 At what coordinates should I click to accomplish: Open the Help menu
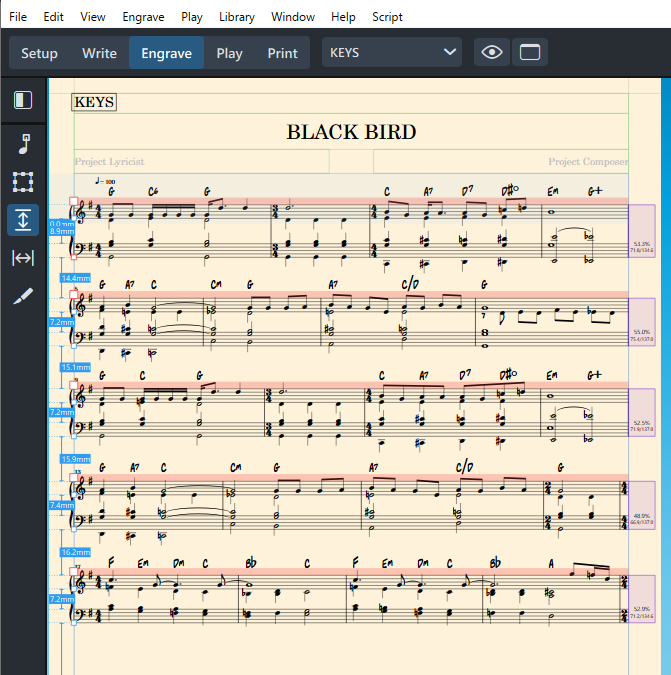pyautogui.click(x=343, y=17)
